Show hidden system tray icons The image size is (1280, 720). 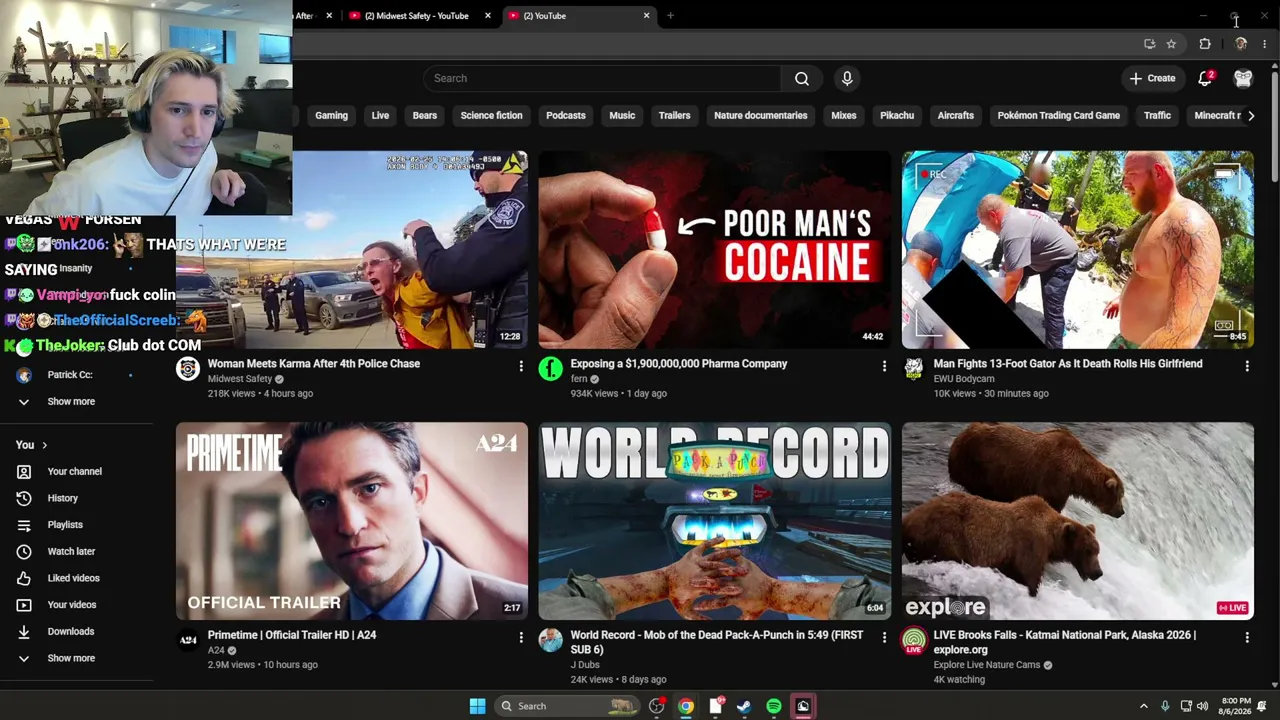point(1144,706)
